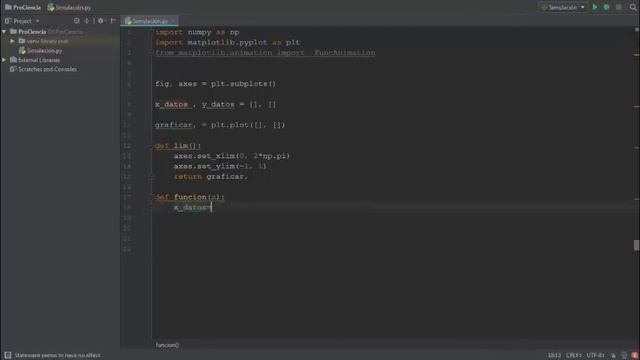Click 'Statement seems to have no effect' message
640x360 pixels.
pyautogui.click(x=58, y=356)
